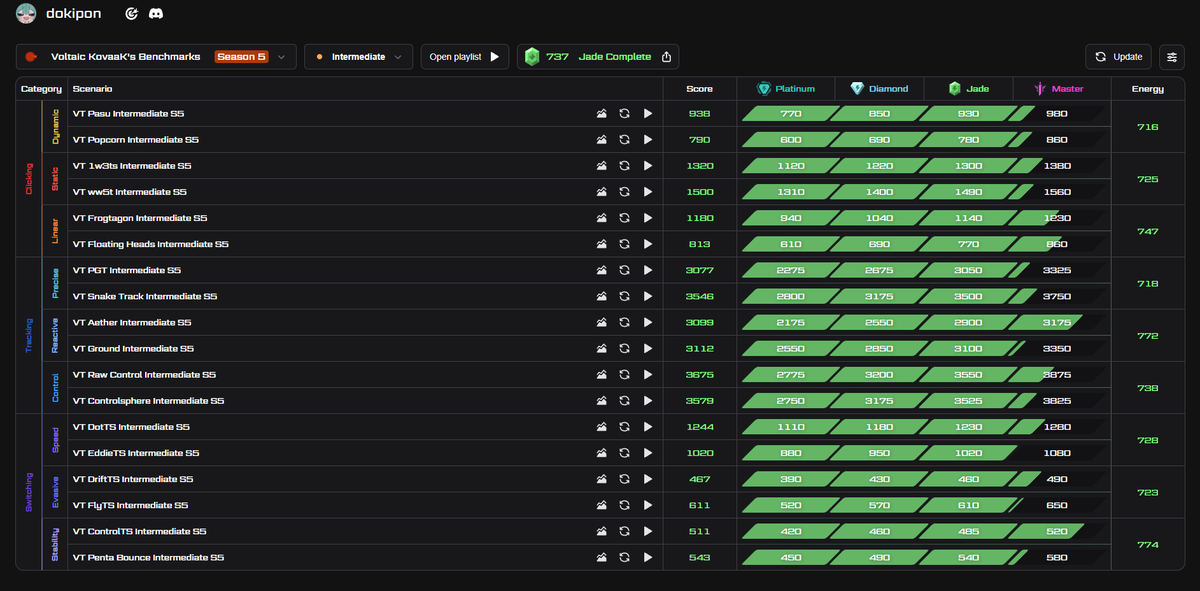Share the 737 Jade Complete rank
This screenshot has width=1200, height=591.
(x=668, y=57)
